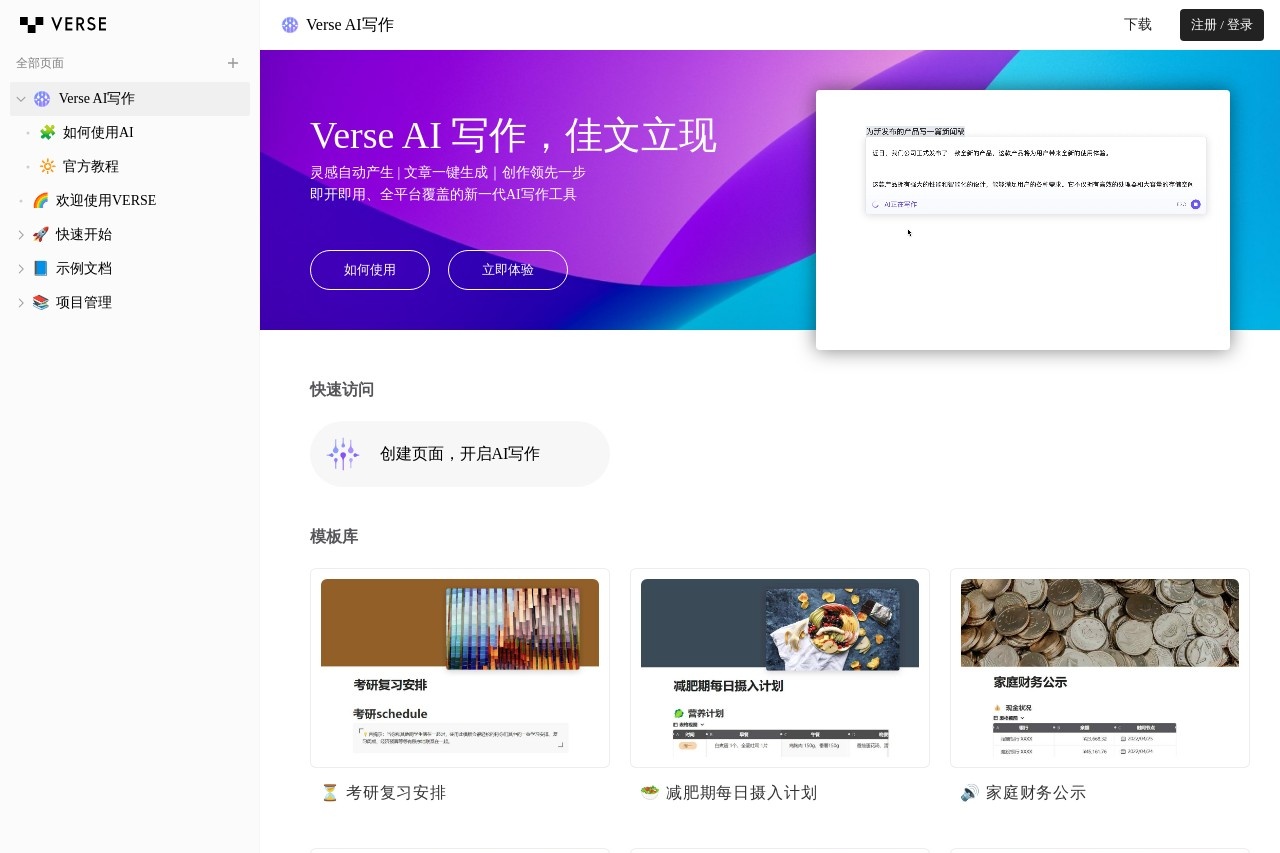1280x853 pixels.
Task: Click the Verse AI写作 snowflake icon in sidebar
Action: [42, 99]
